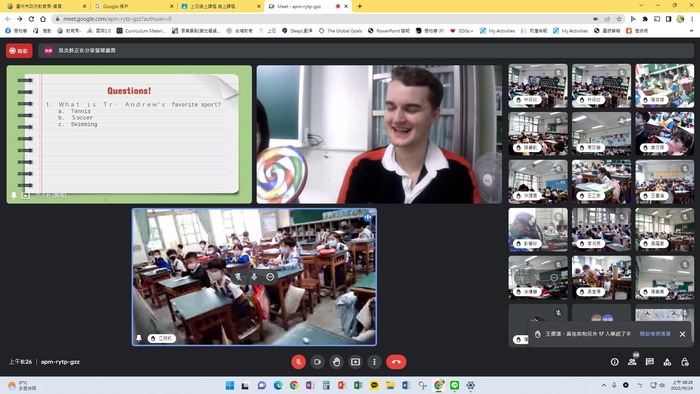Select the shared Questions! presentation tile
Screen dimensions: 700x394
point(129,134)
